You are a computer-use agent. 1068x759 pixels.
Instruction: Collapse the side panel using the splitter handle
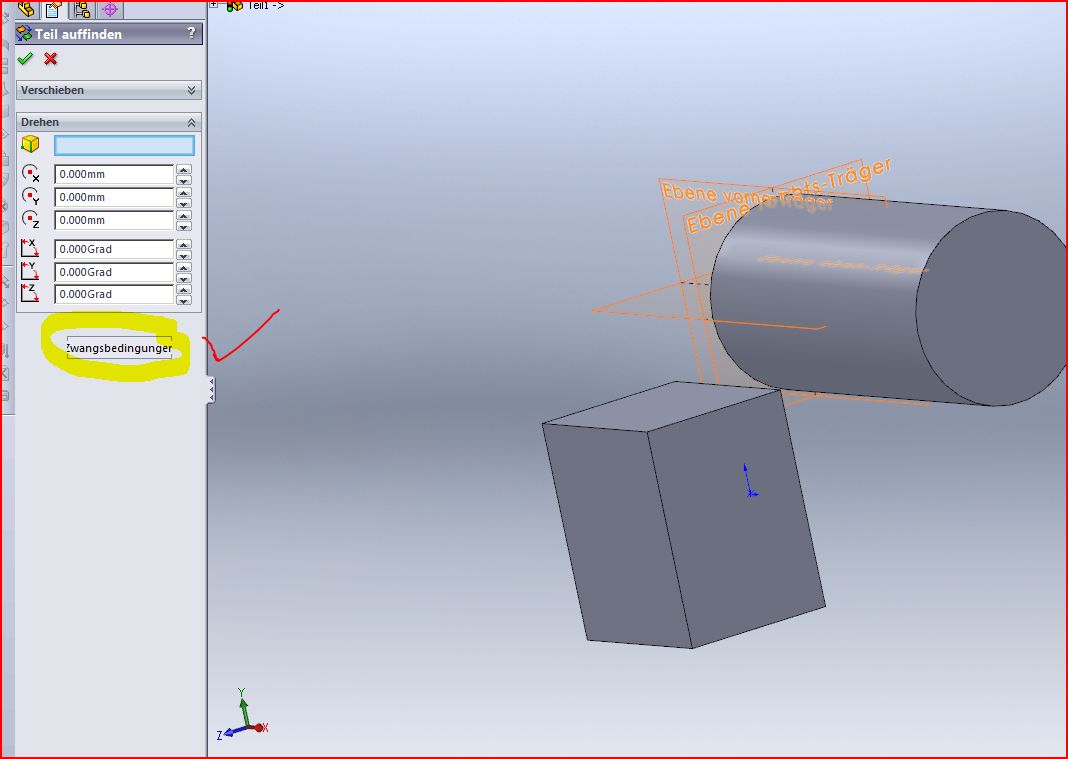[211, 390]
